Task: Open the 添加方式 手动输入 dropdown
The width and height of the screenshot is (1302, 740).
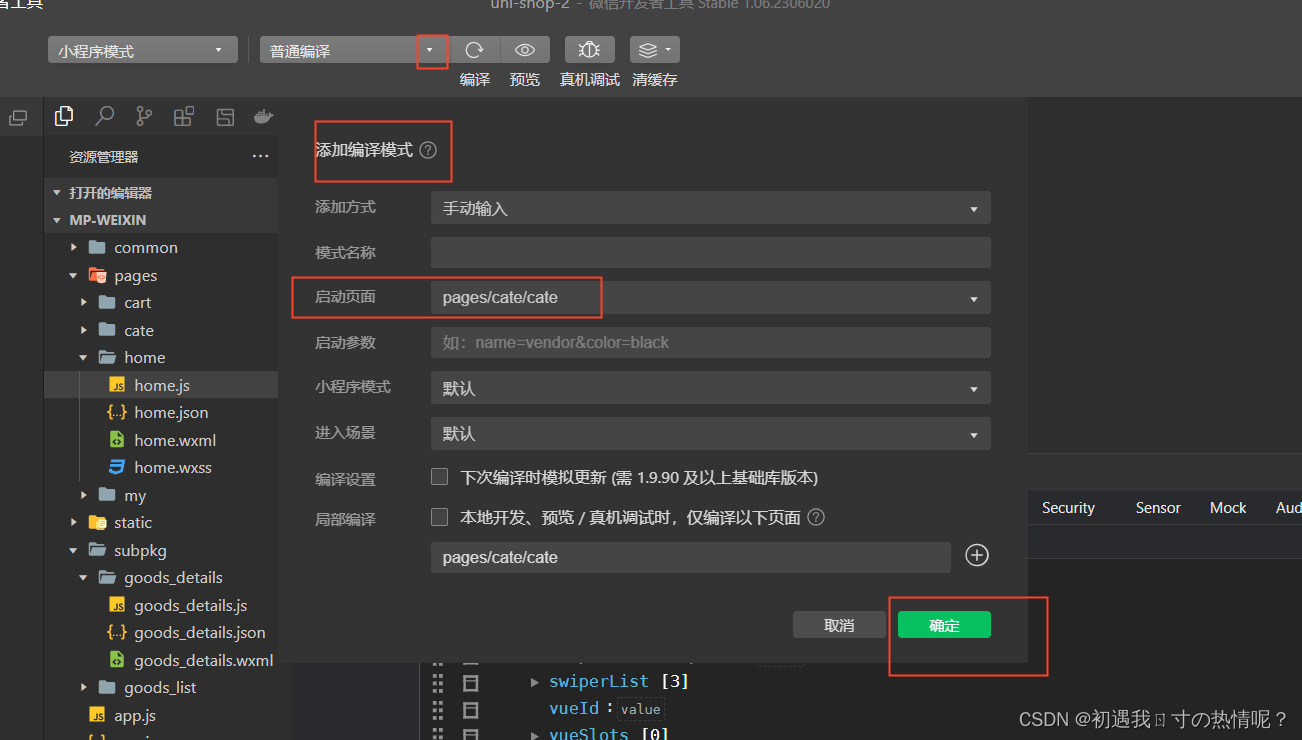Action: point(711,208)
